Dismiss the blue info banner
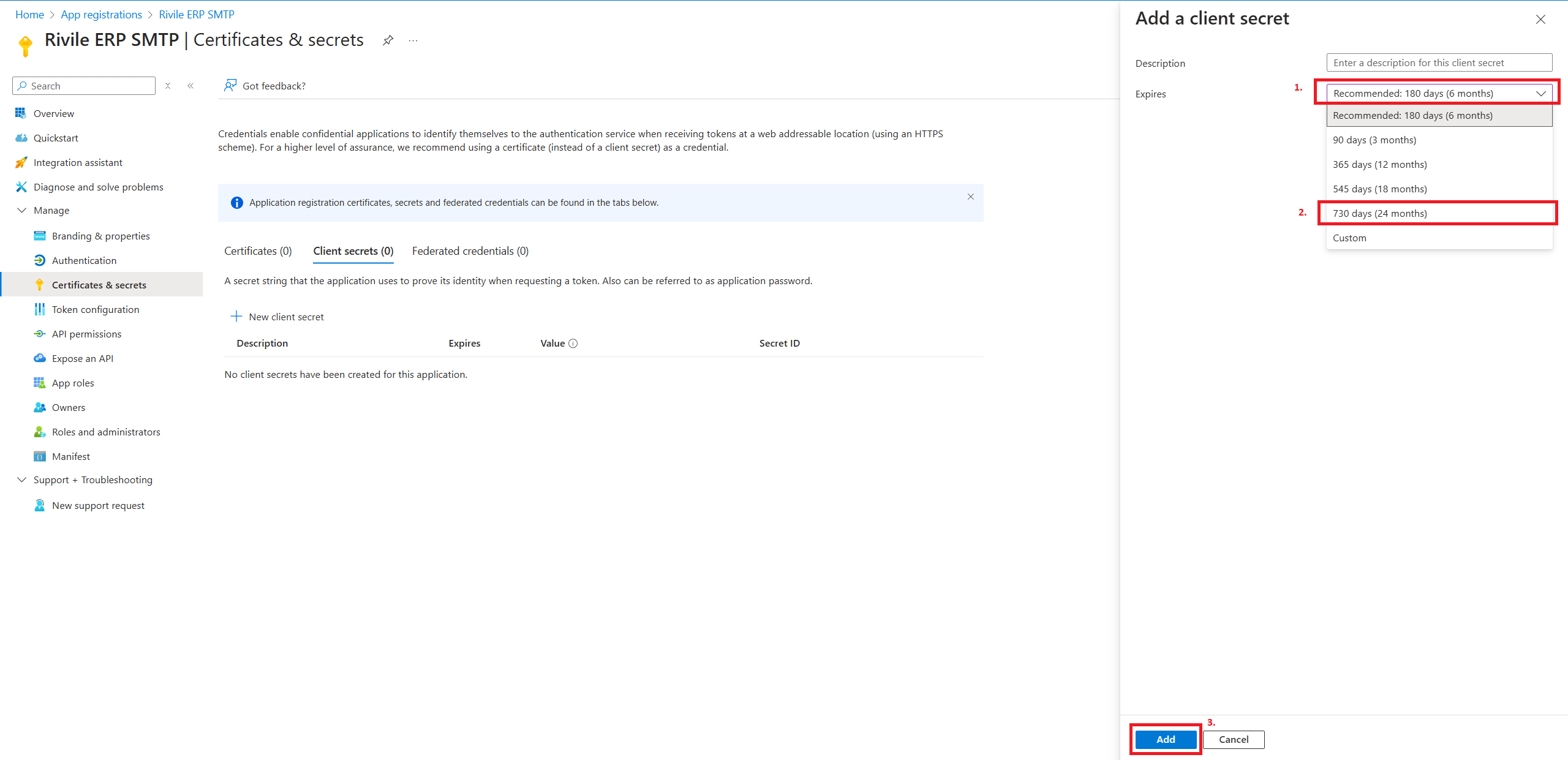1568x760 pixels. pyautogui.click(x=971, y=197)
